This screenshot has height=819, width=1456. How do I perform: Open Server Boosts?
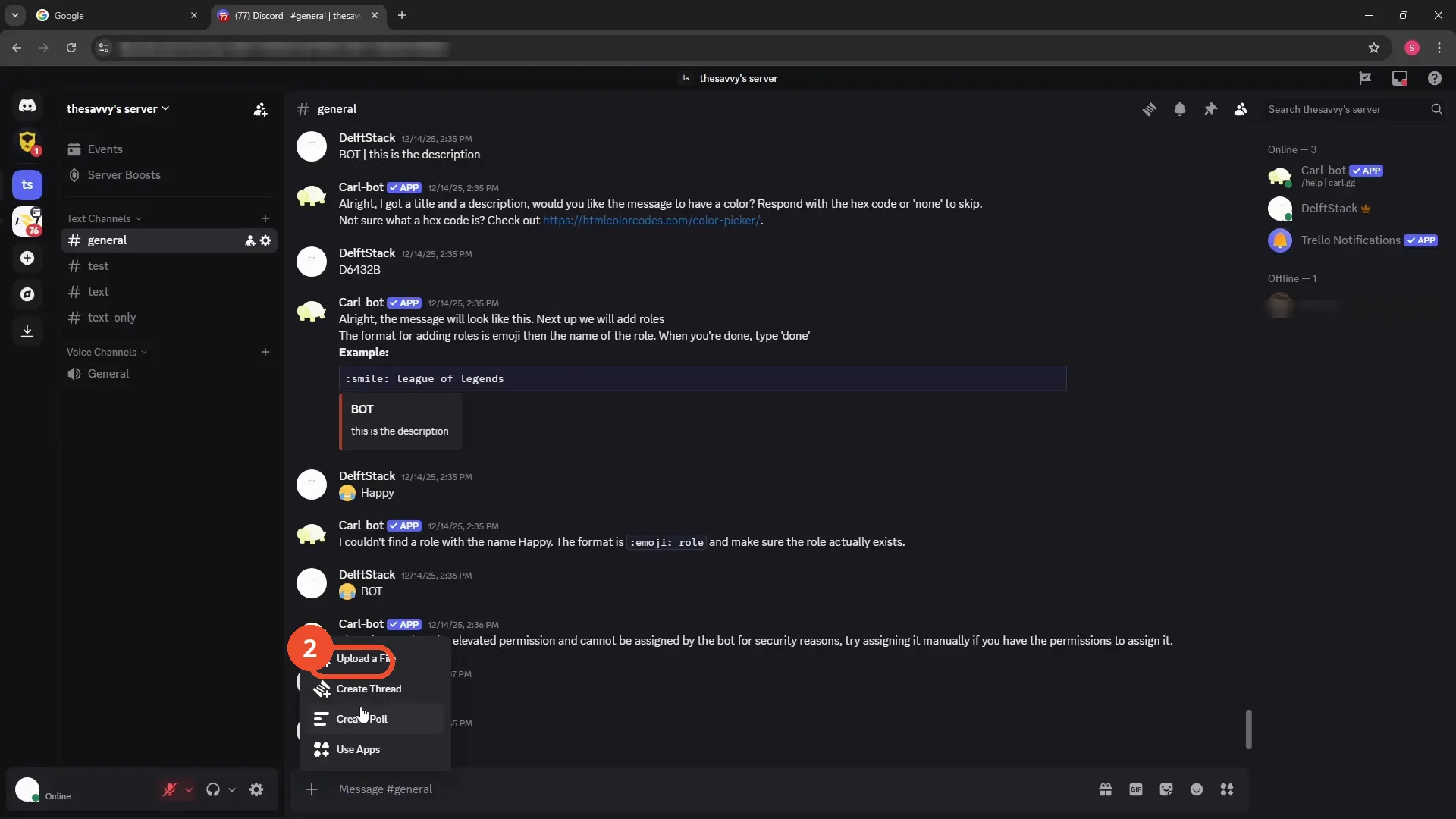coord(168,175)
